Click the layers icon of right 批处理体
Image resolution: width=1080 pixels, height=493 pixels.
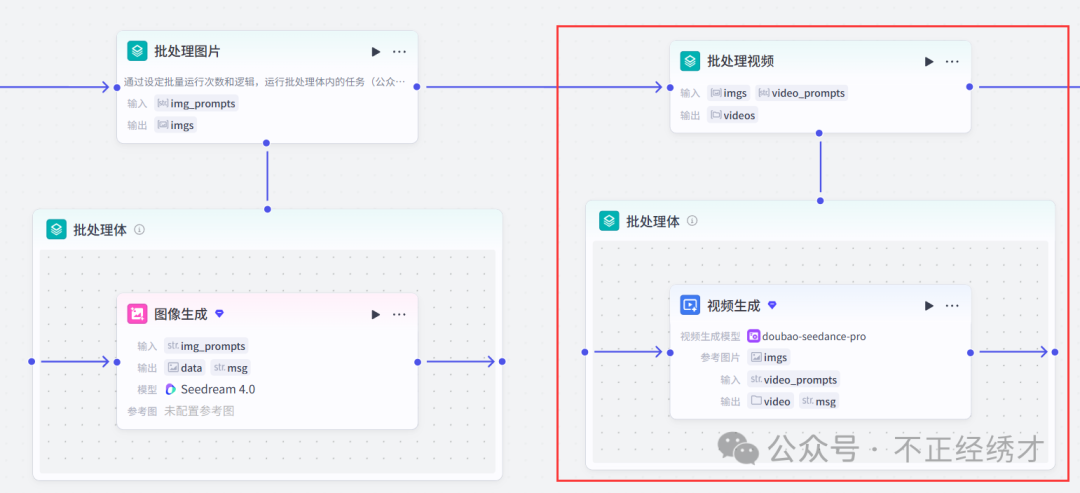pyautogui.click(x=609, y=220)
